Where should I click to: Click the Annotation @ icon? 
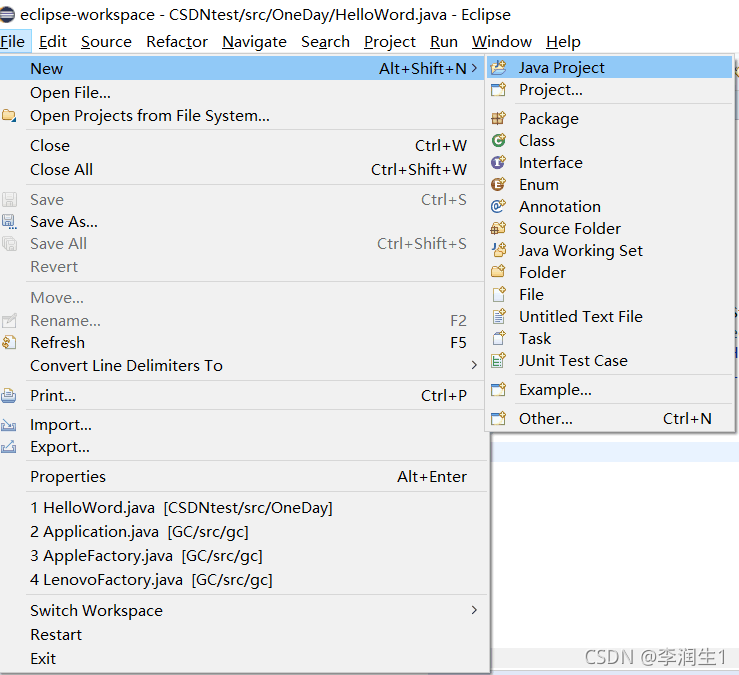coord(498,206)
